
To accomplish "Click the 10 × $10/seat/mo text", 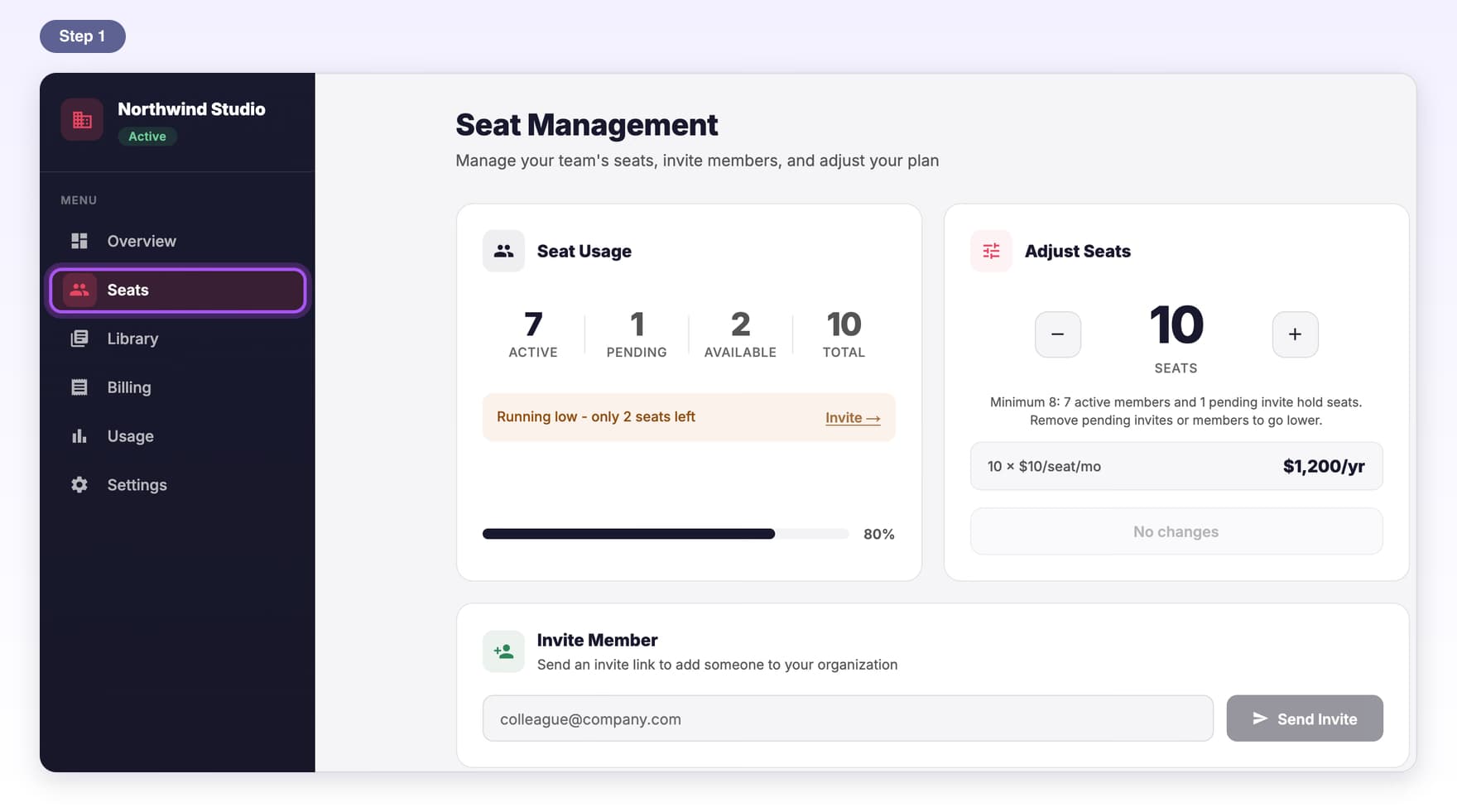I will click(1044, 466).
